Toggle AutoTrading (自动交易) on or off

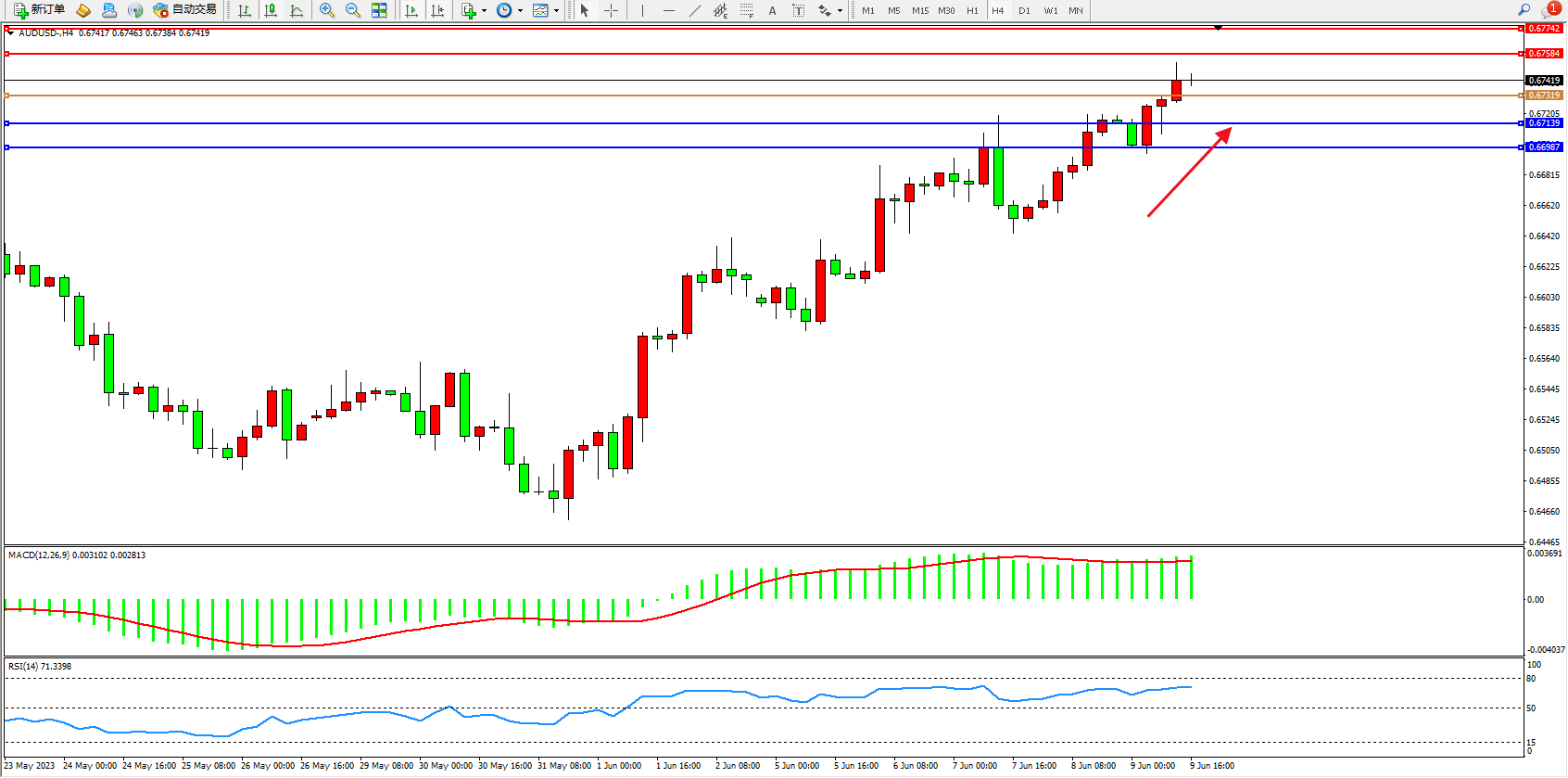185,10
